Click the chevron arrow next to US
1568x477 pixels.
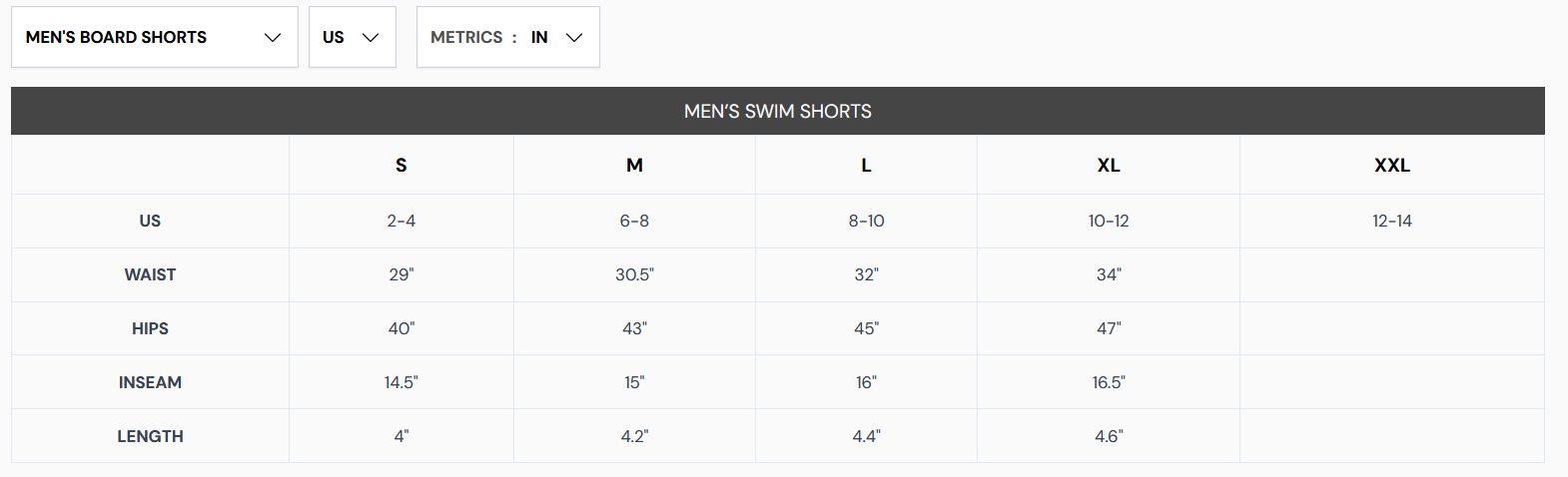click(x=371, y=38)
